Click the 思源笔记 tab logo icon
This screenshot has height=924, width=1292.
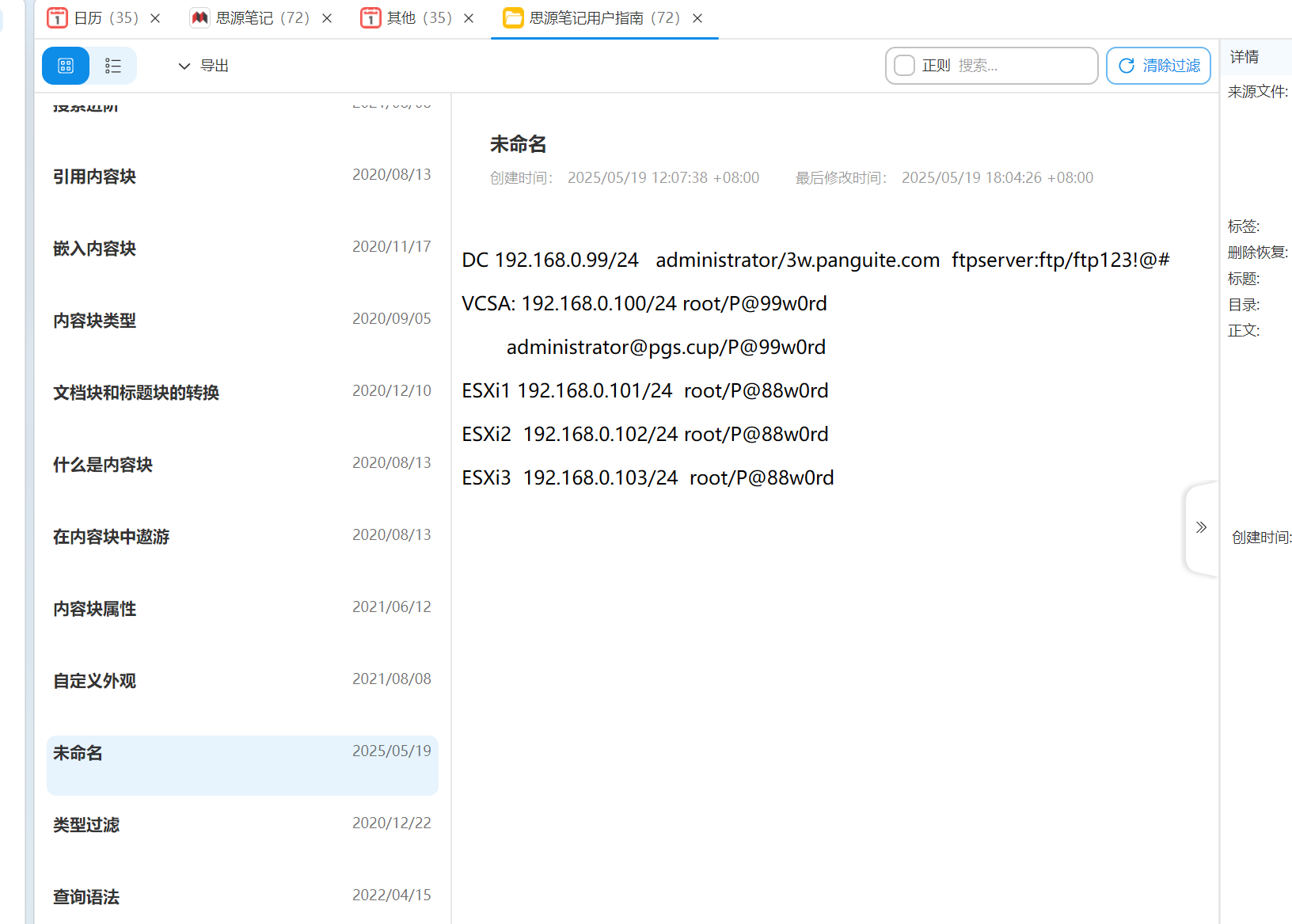coord(199,17)
